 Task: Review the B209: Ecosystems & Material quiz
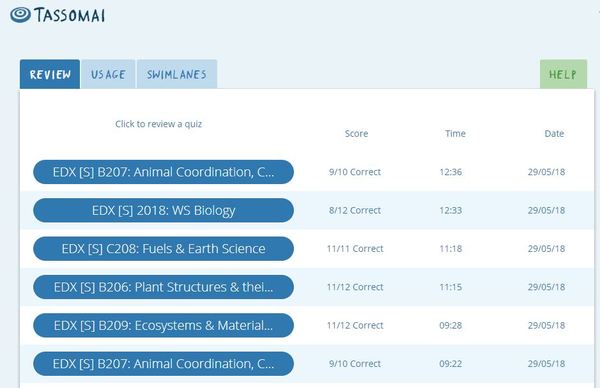[163, 325]
